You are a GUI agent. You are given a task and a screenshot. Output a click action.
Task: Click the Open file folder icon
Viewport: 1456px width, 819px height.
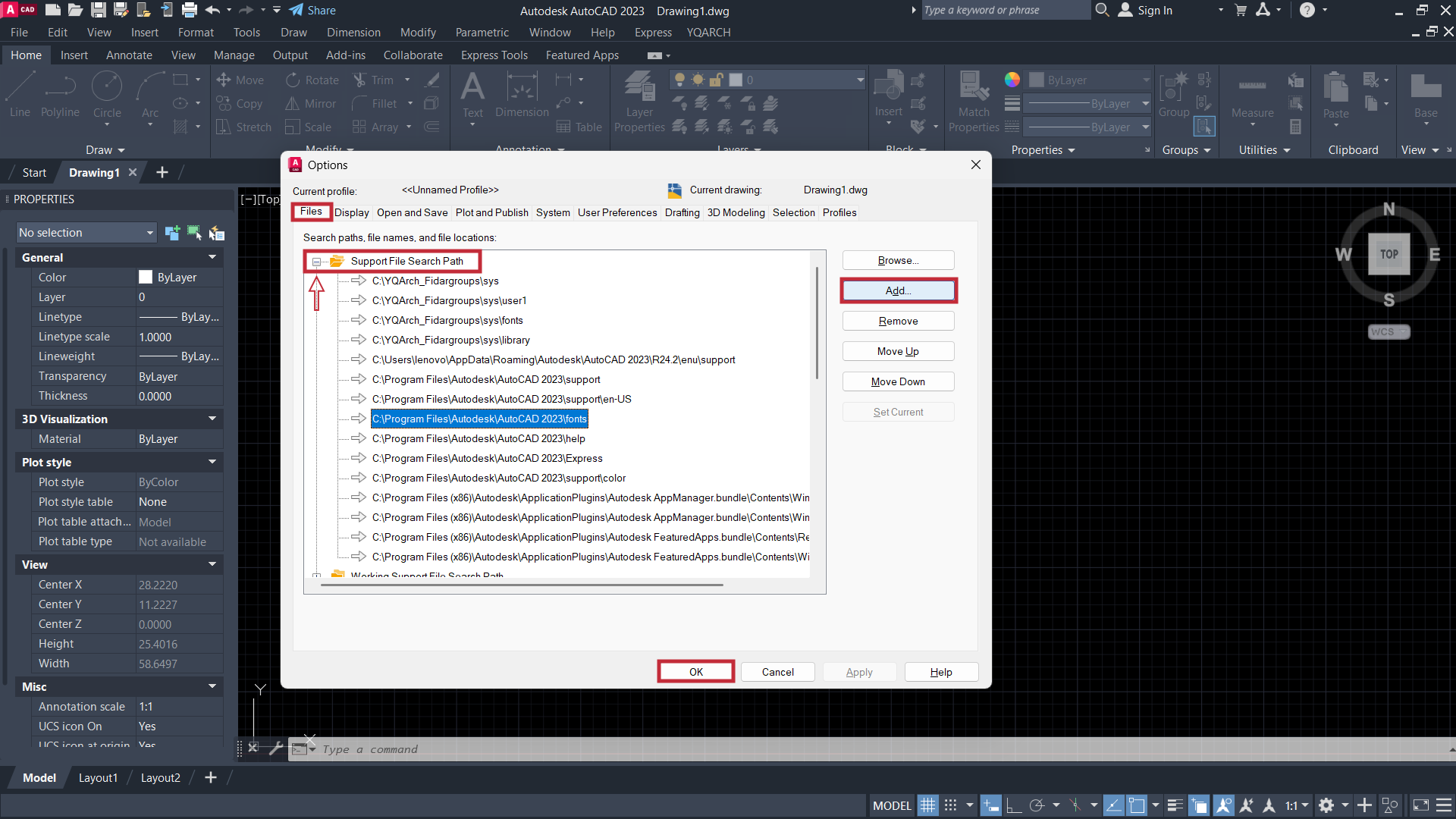[x=75, y=10]
